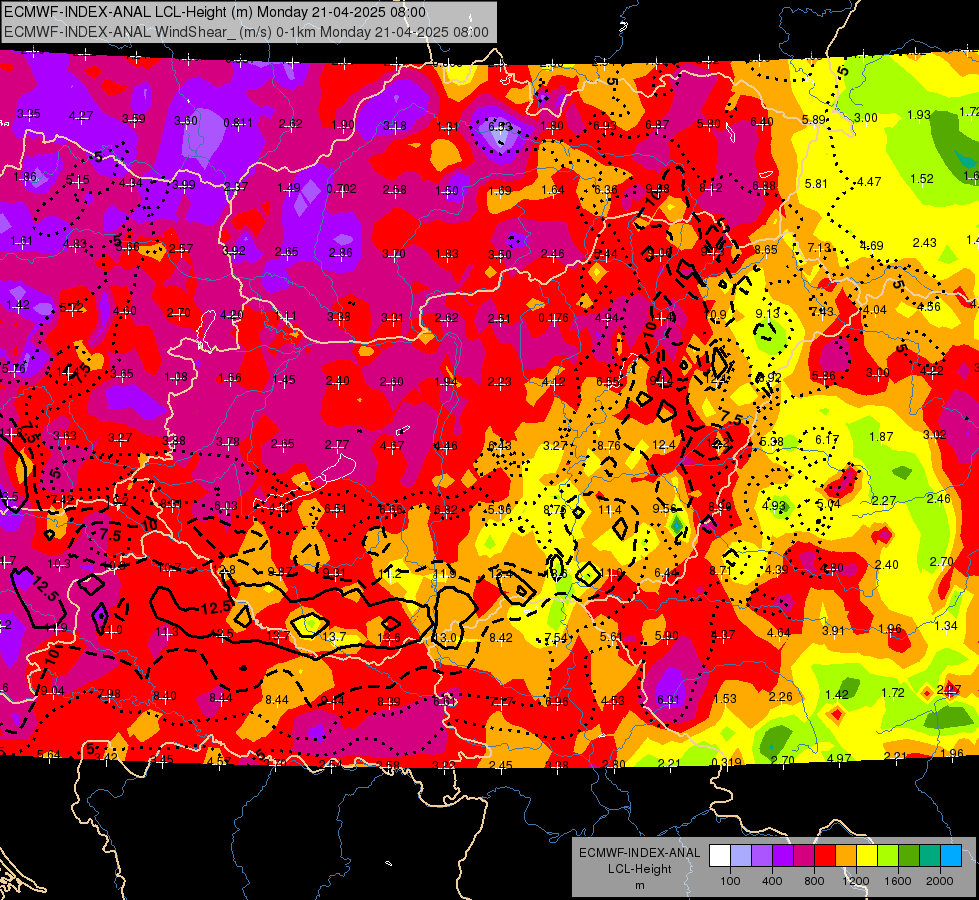Click the WindShear 0-1km title line
Image resolution: width=979 pixels, height=900 pixels.
click(x=246, y=32)
